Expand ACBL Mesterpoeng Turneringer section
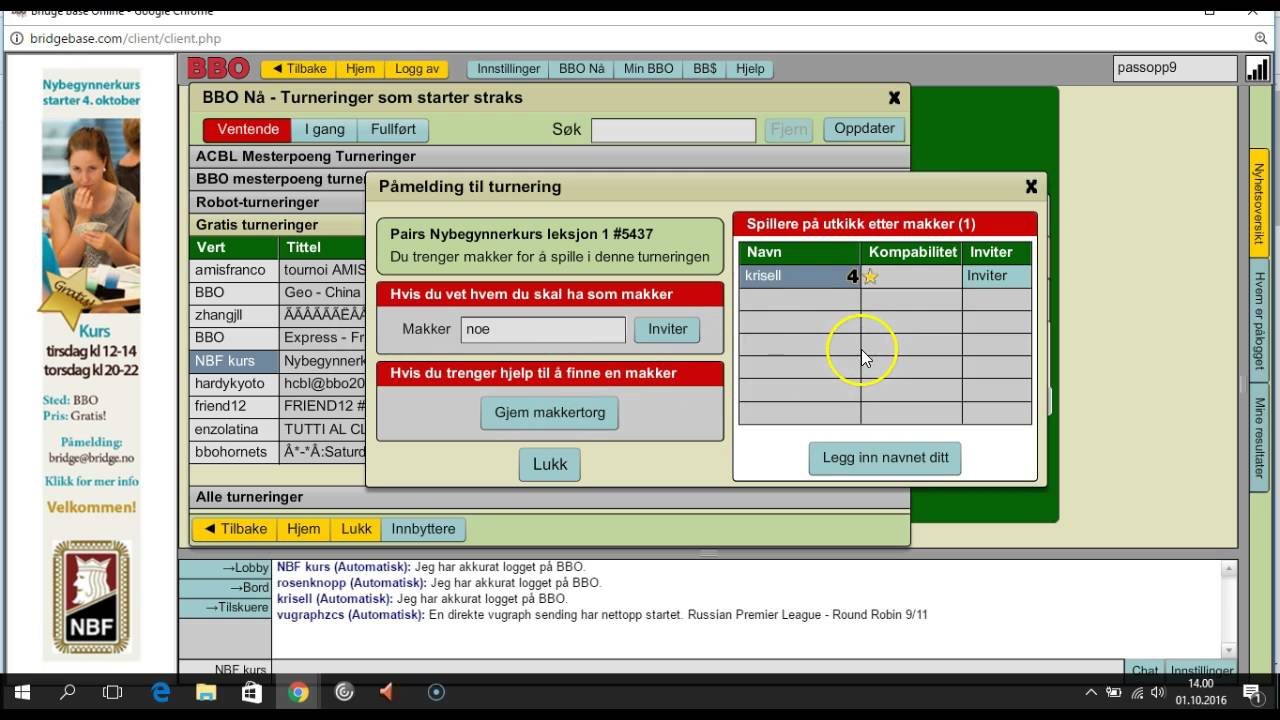The image size is (1280, 720). click(x=549, y=156)
